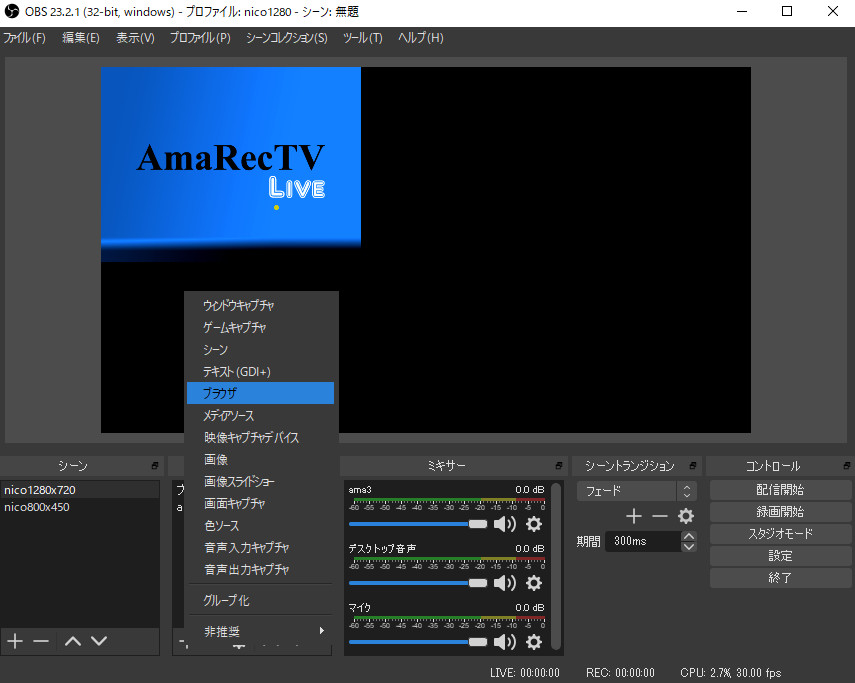This screenshot has width=855, height=683.
Task: Choose 画像スライドショー source
Action: (x=261, y=481)
